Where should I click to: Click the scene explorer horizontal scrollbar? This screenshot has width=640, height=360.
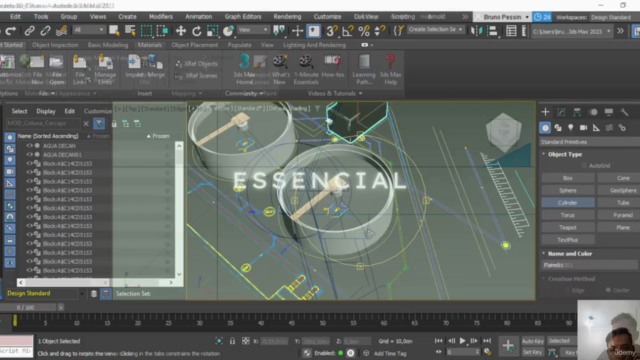[x=96, y=282]
